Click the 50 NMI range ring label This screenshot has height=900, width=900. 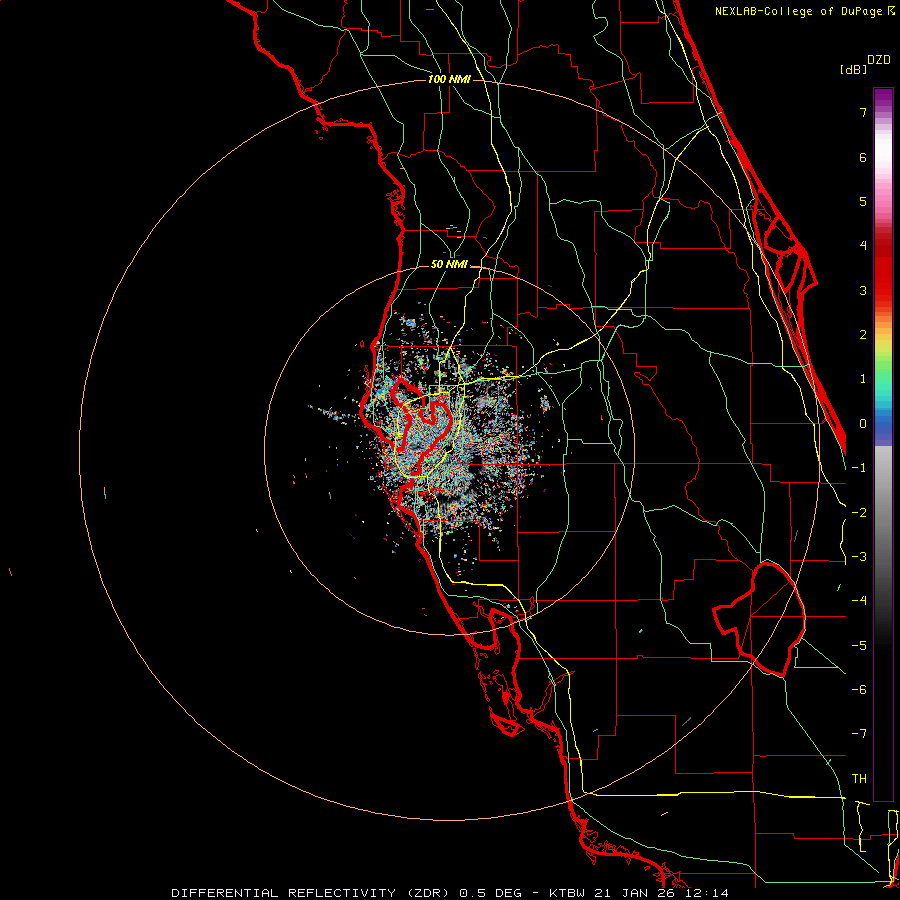click(449, 264)
